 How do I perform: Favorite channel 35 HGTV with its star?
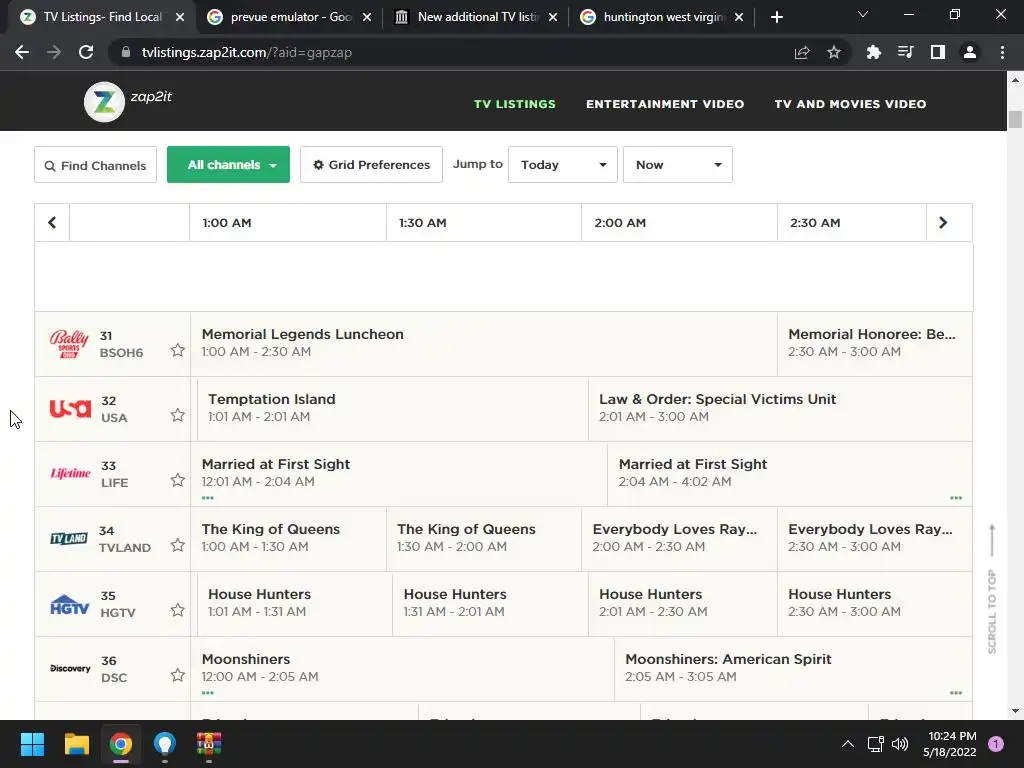pyautogui.click(x=178, y=611)
